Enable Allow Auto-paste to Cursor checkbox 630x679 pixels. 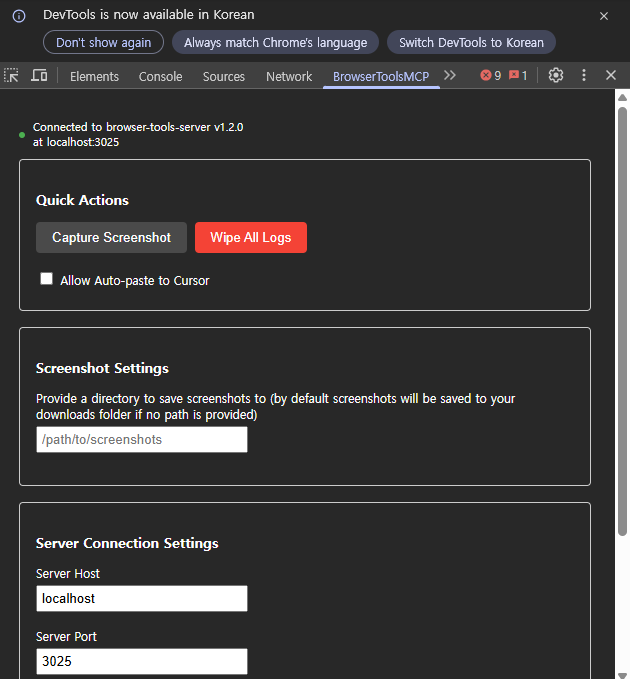click(x=46, y=278)
